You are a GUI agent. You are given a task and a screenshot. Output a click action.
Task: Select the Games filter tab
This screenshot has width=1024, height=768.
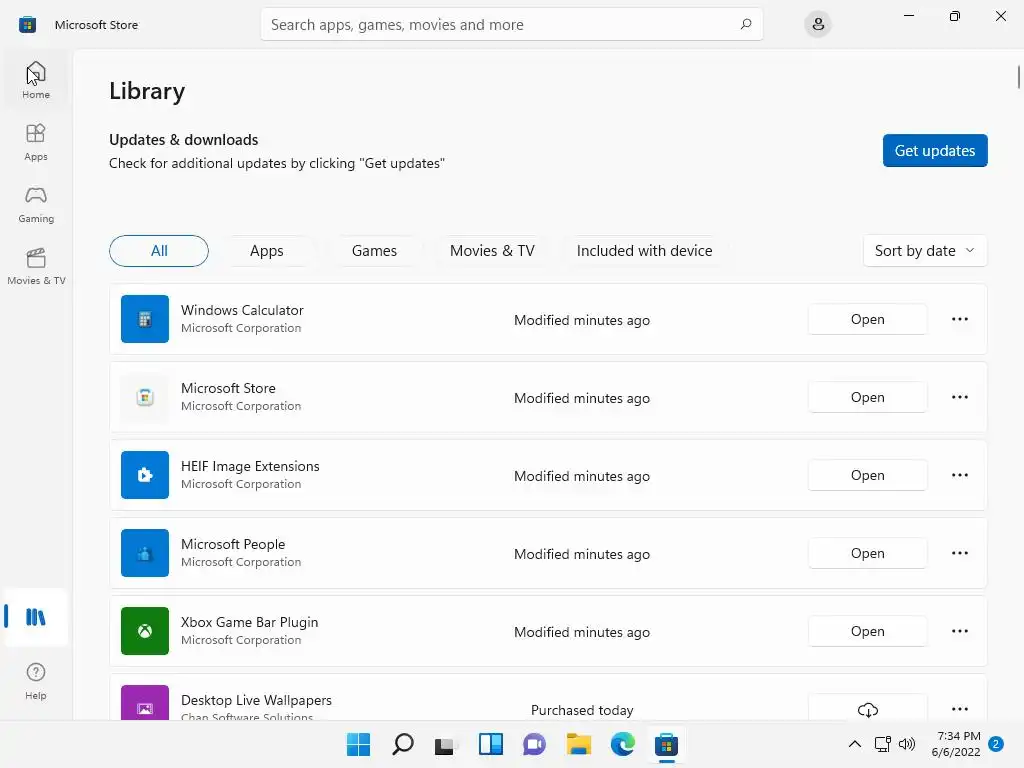tap(374, 251)
